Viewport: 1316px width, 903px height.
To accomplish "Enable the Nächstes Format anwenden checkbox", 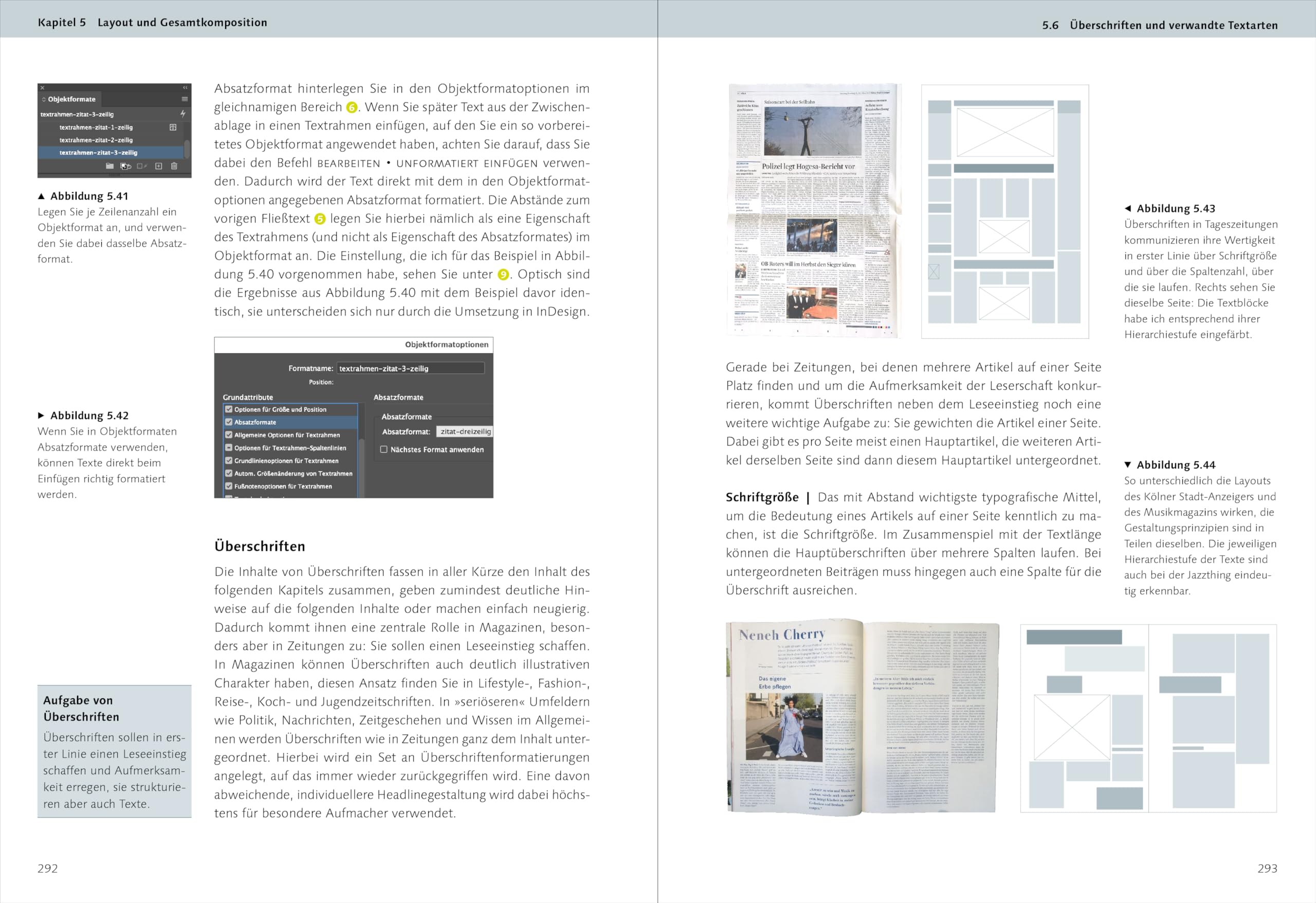I will 384,449.
